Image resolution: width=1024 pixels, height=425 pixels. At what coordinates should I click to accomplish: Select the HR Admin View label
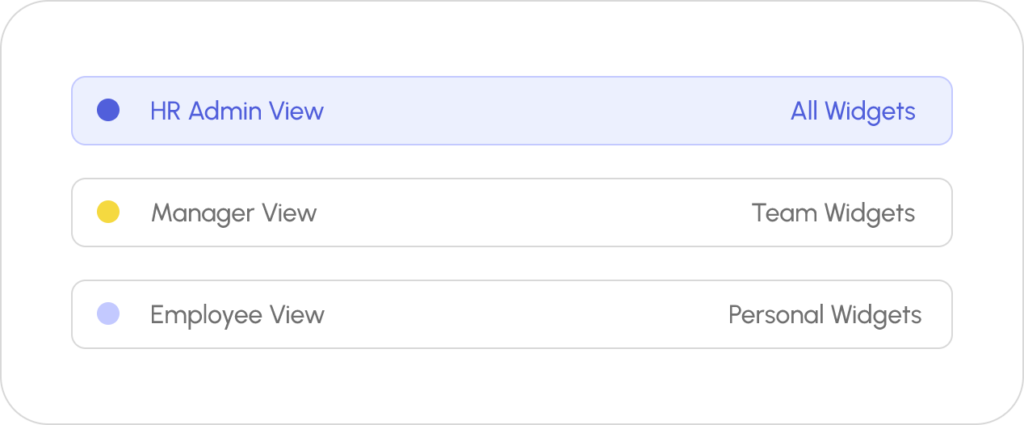point(237,111)
